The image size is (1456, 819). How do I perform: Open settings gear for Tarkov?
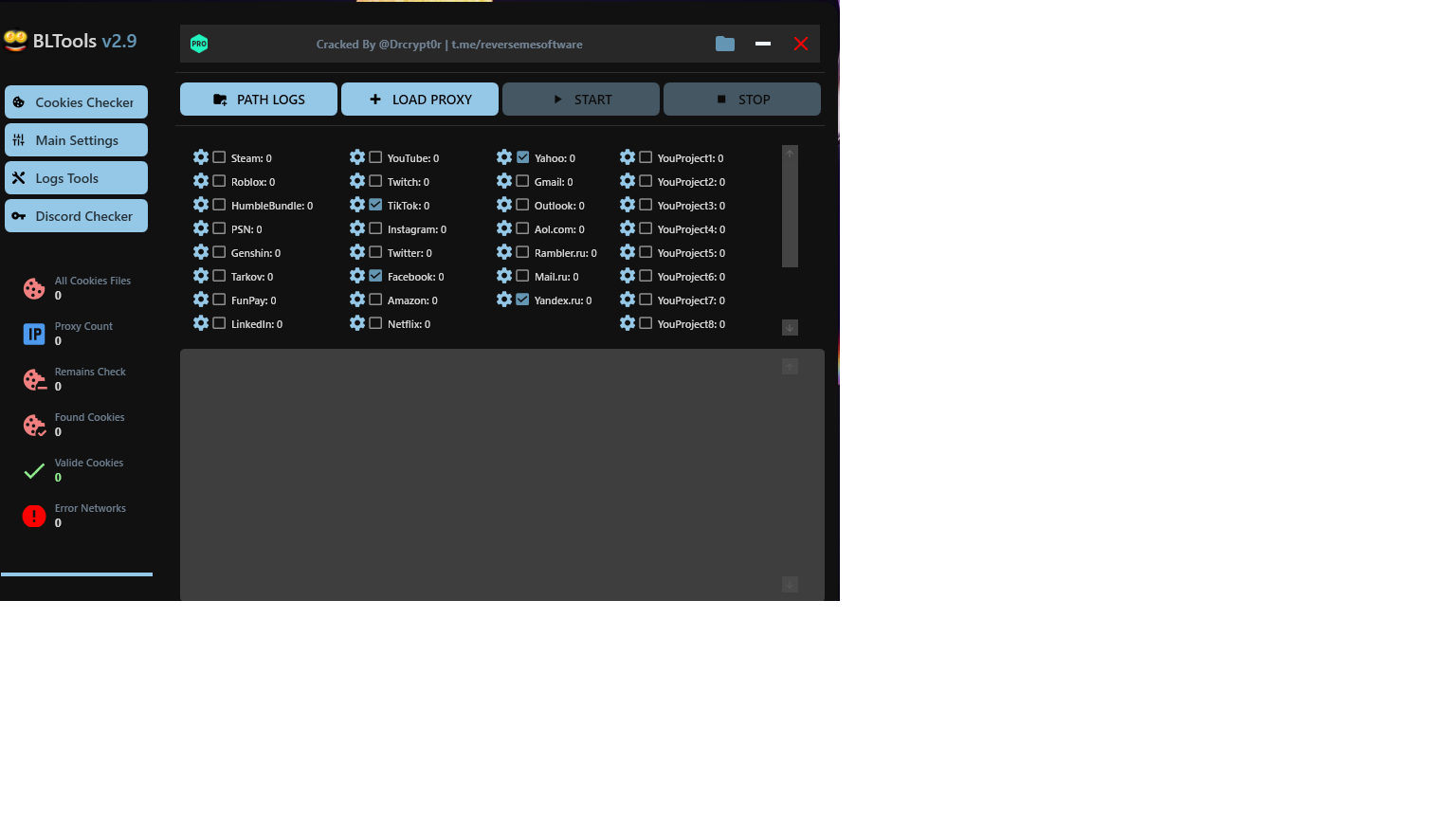tap(201, 276)
